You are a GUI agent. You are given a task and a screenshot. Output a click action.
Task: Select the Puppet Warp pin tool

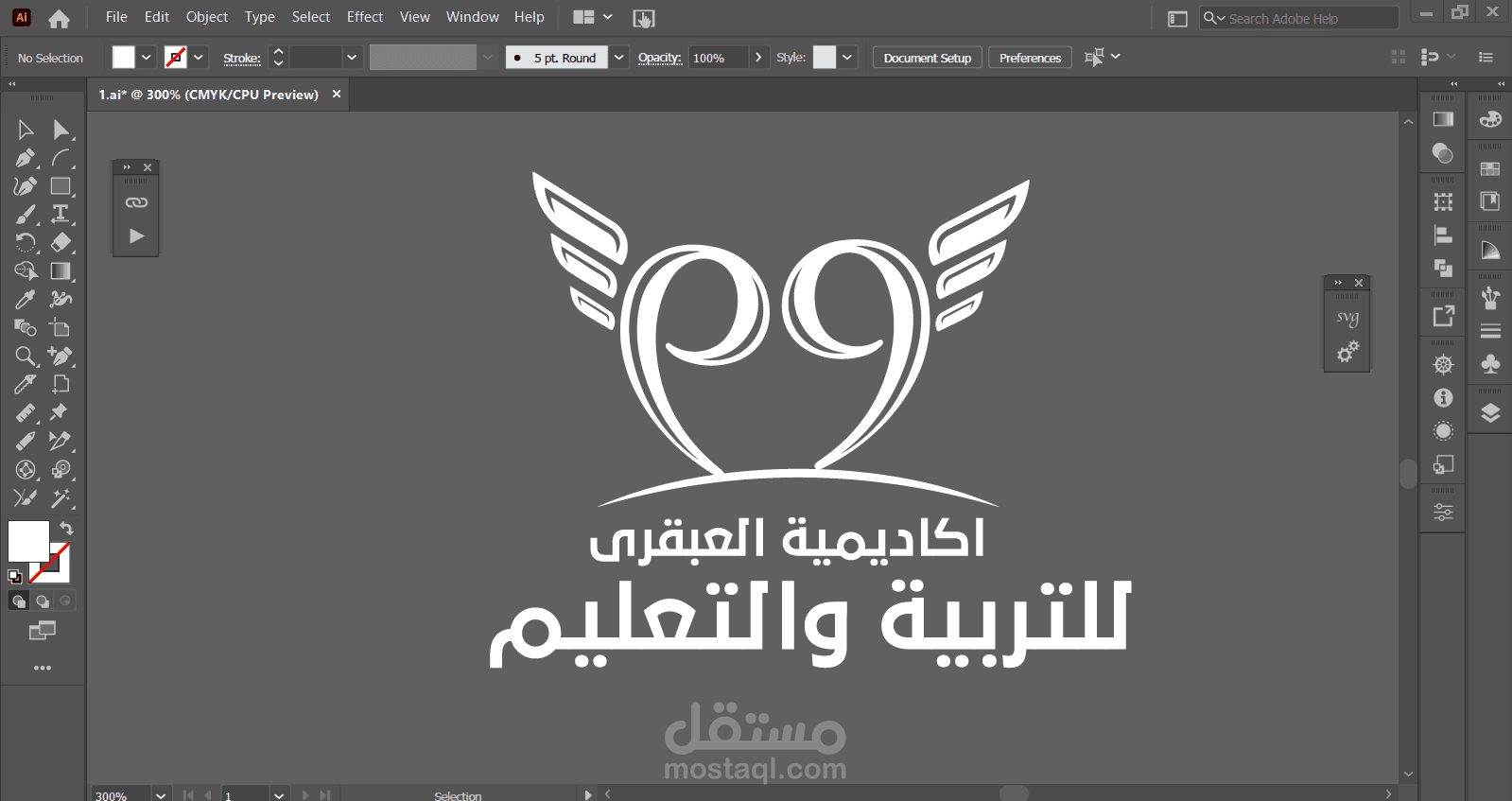coord(61,413)
